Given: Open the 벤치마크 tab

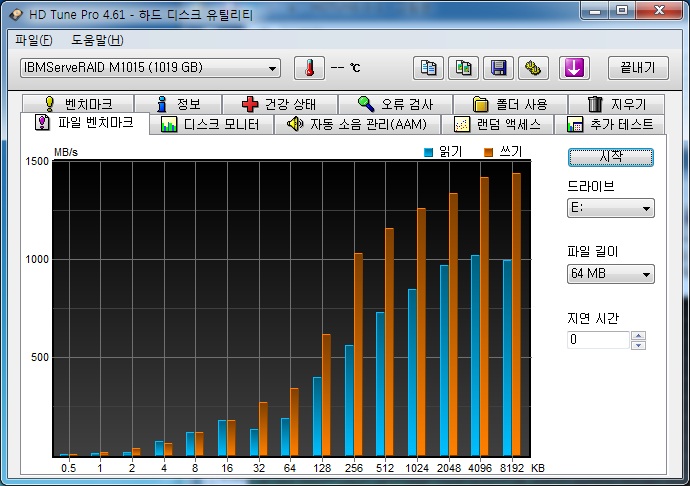Looking at the screenshot, I should [78, 104].
